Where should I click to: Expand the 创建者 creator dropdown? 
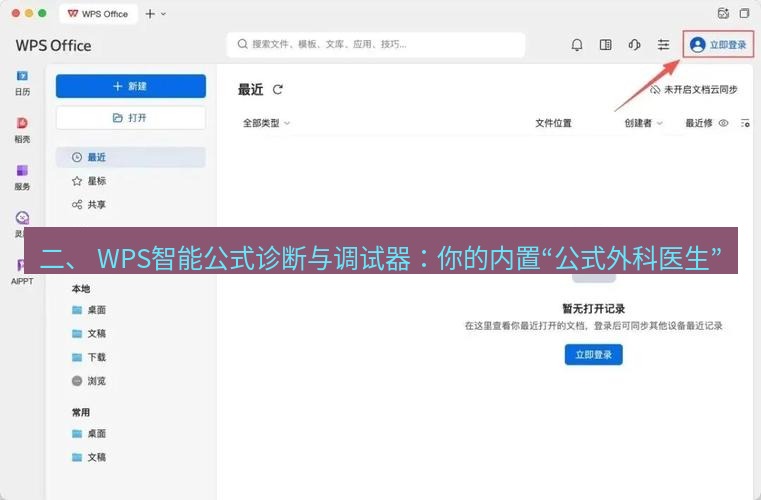(x=643, y=123)
